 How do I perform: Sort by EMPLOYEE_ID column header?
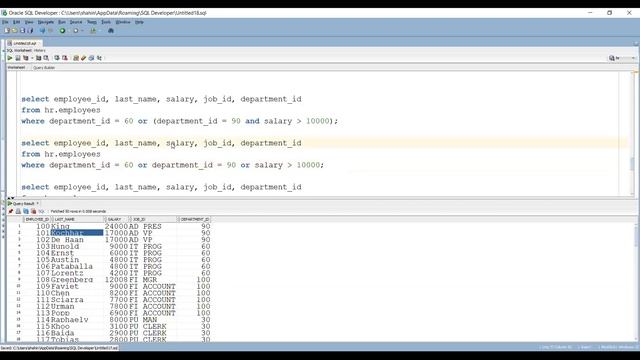point(37,220)
